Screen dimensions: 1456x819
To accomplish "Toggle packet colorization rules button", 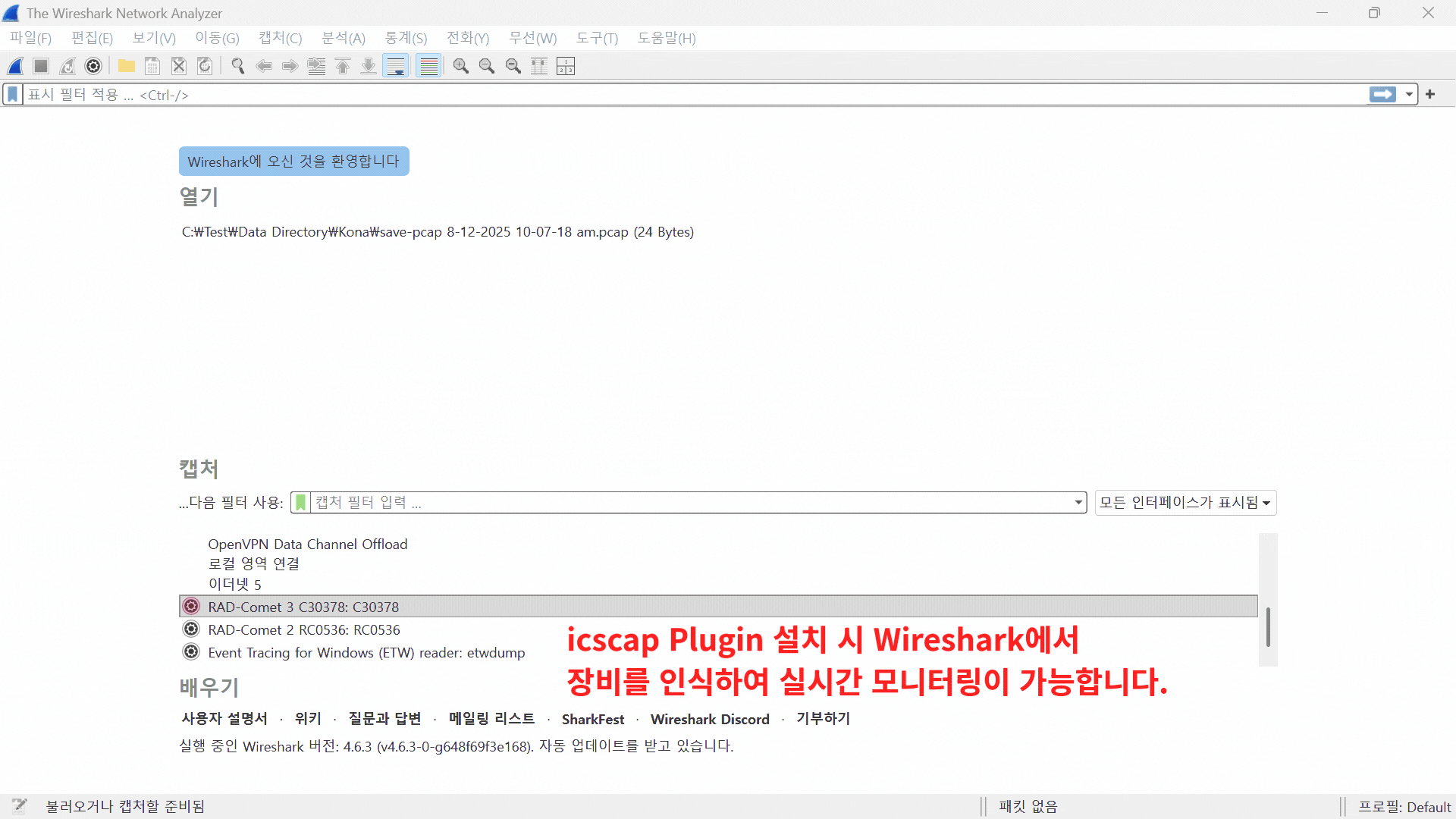I will coord(429,67).
